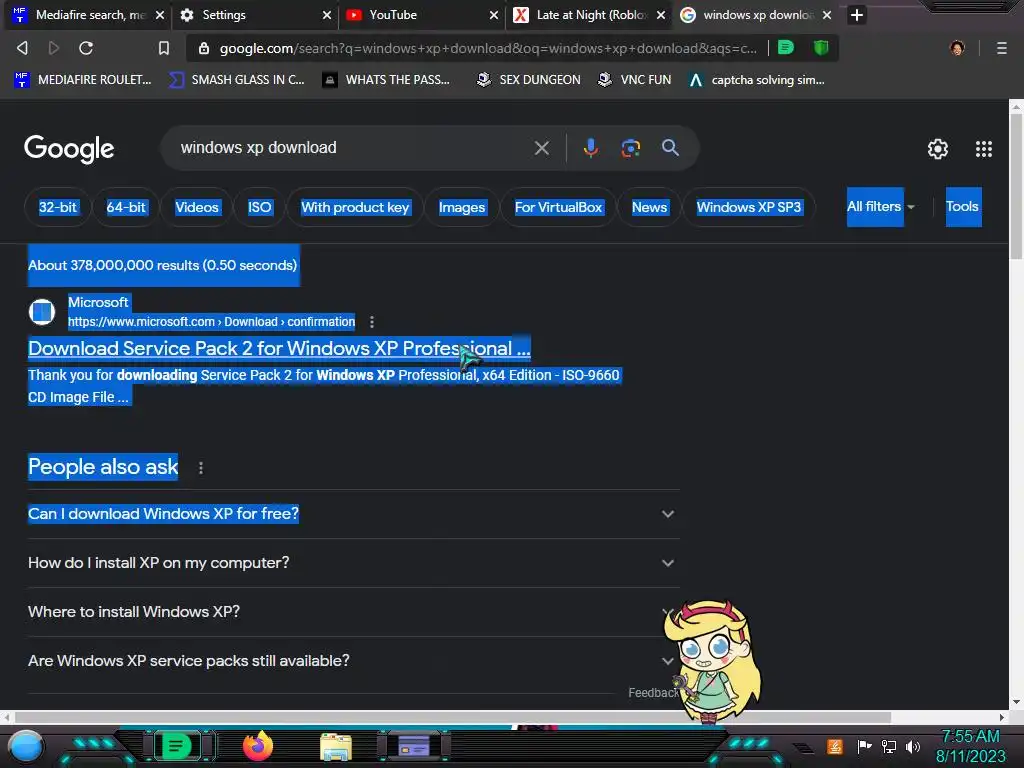Screen dimensions: 1024x768
Task: Open File Explorer from the taskbar
Action: tap(336, 748)
